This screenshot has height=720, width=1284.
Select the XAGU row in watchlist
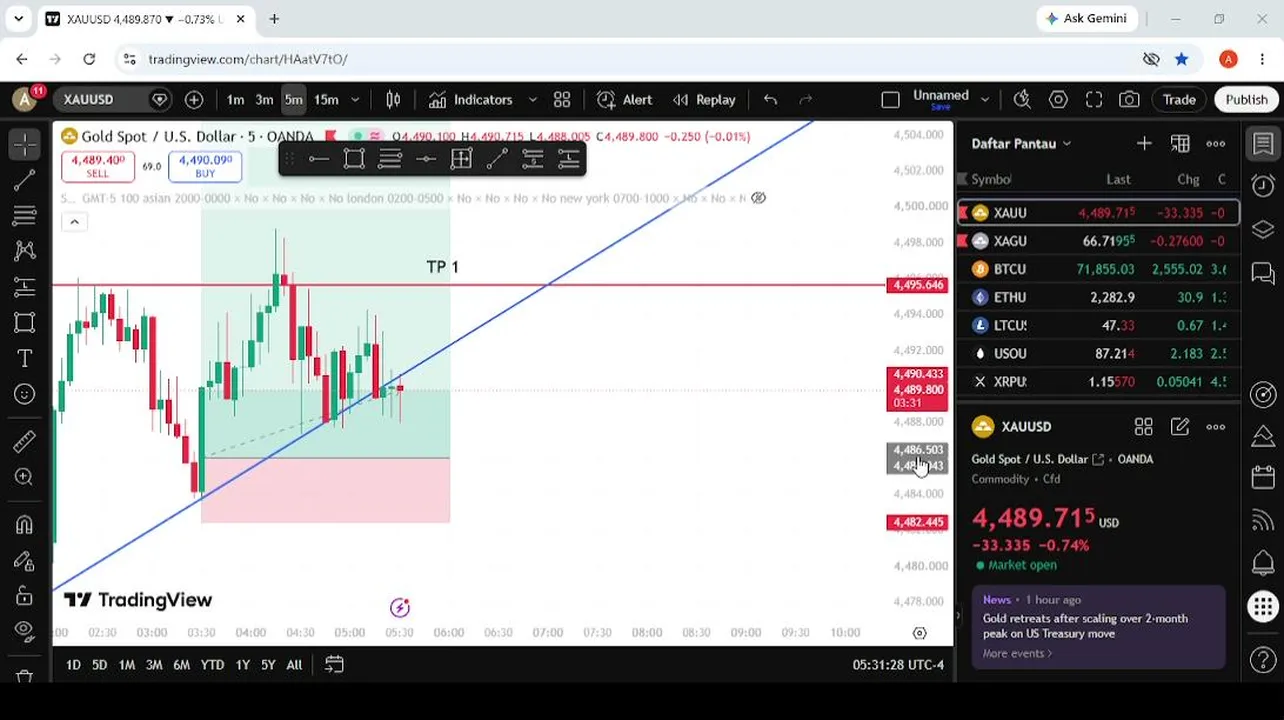tap(1099, 241)
